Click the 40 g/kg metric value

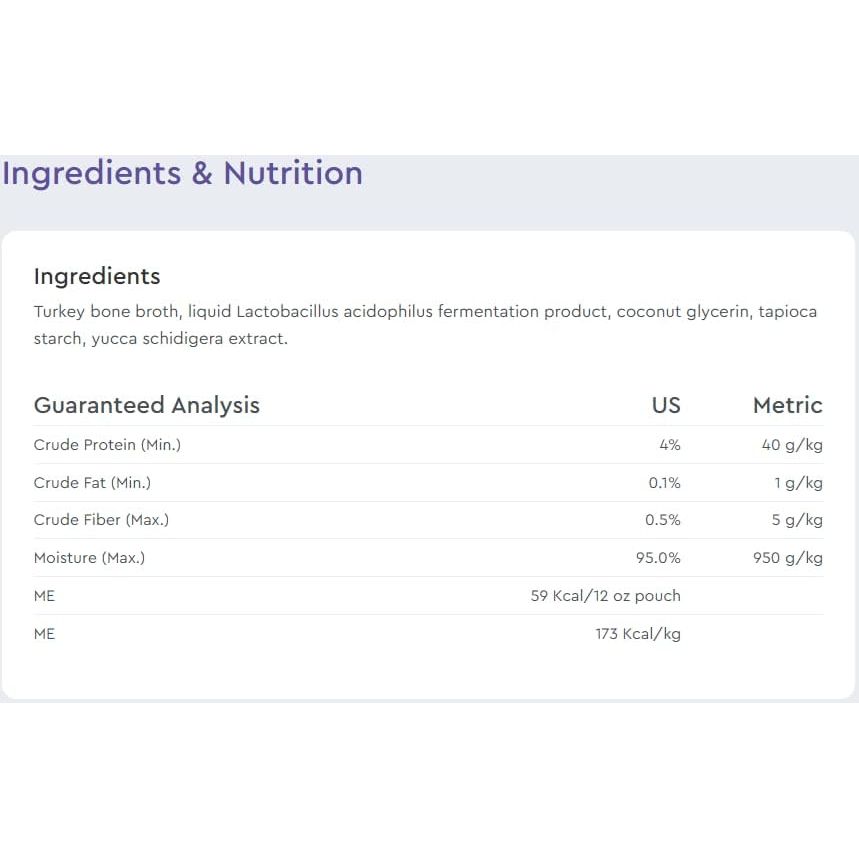click(x=792, y=445)
